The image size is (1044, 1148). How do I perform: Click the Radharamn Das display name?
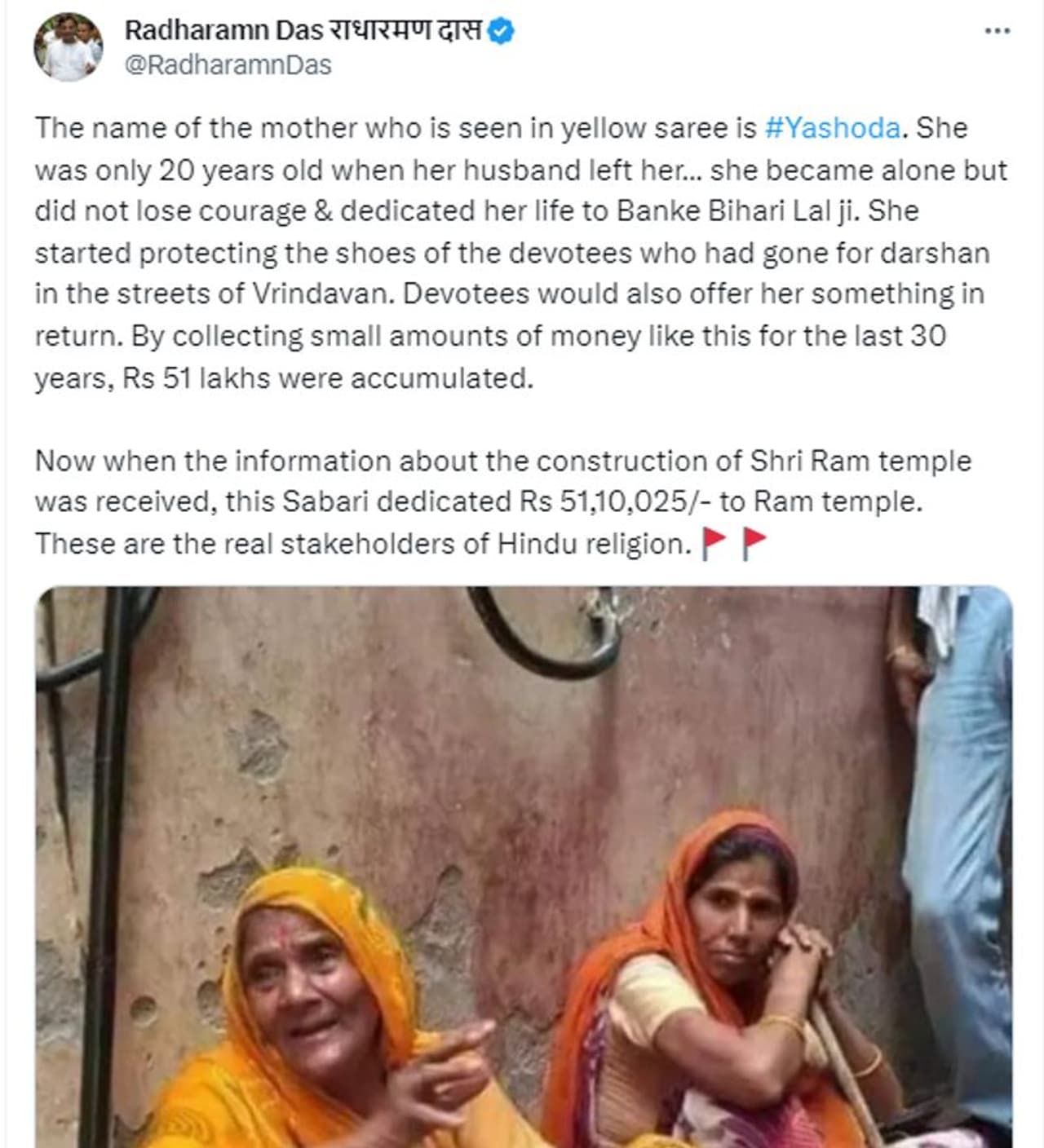tap(223, 30)
